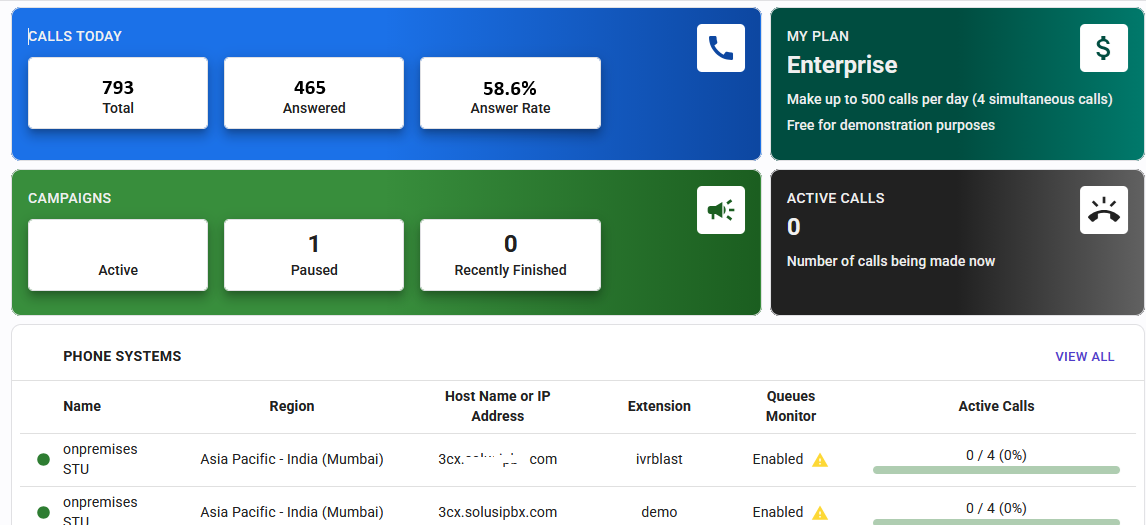Click the warning triangle in the ivrblast row
This screenshot has height=525, width=1146.
coord(820,460)
